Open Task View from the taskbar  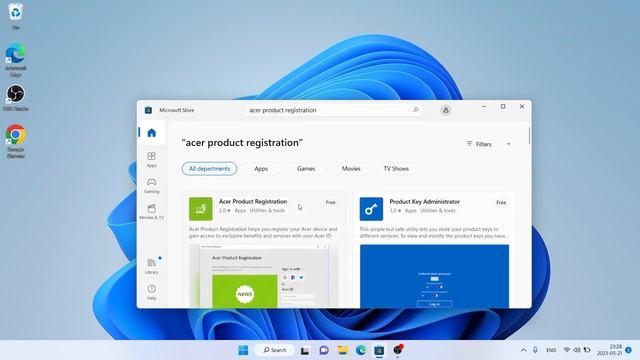[304, 350]
